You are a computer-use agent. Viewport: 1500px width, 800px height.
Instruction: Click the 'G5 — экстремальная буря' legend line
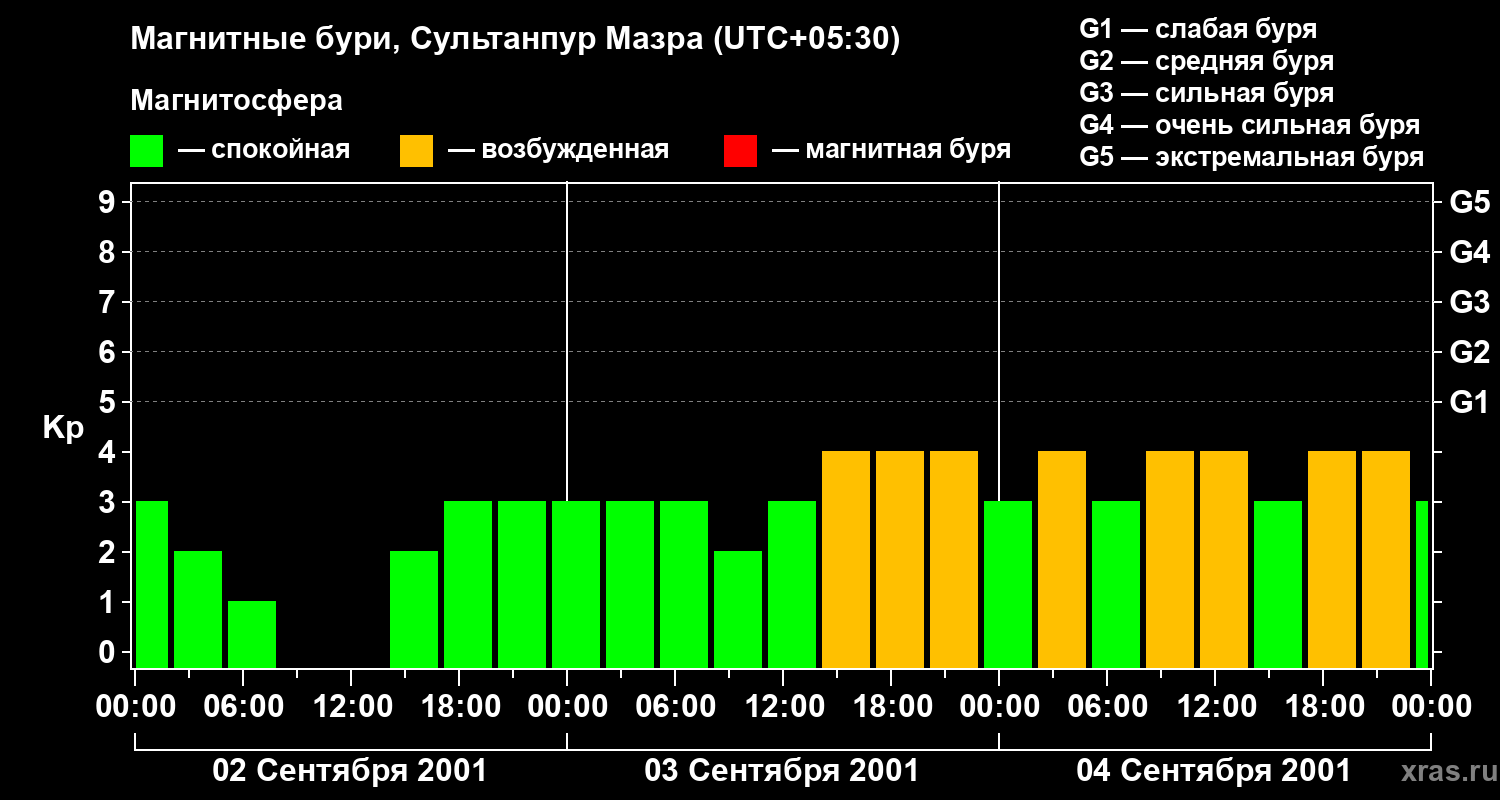pyautogui.click(x=1252, y=157)
